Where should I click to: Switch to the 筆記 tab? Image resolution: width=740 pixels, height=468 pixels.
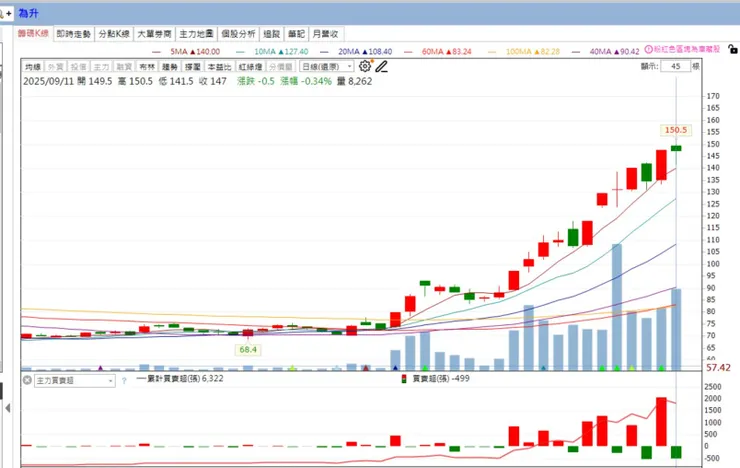pyautogui.click(x=296, y=34)
